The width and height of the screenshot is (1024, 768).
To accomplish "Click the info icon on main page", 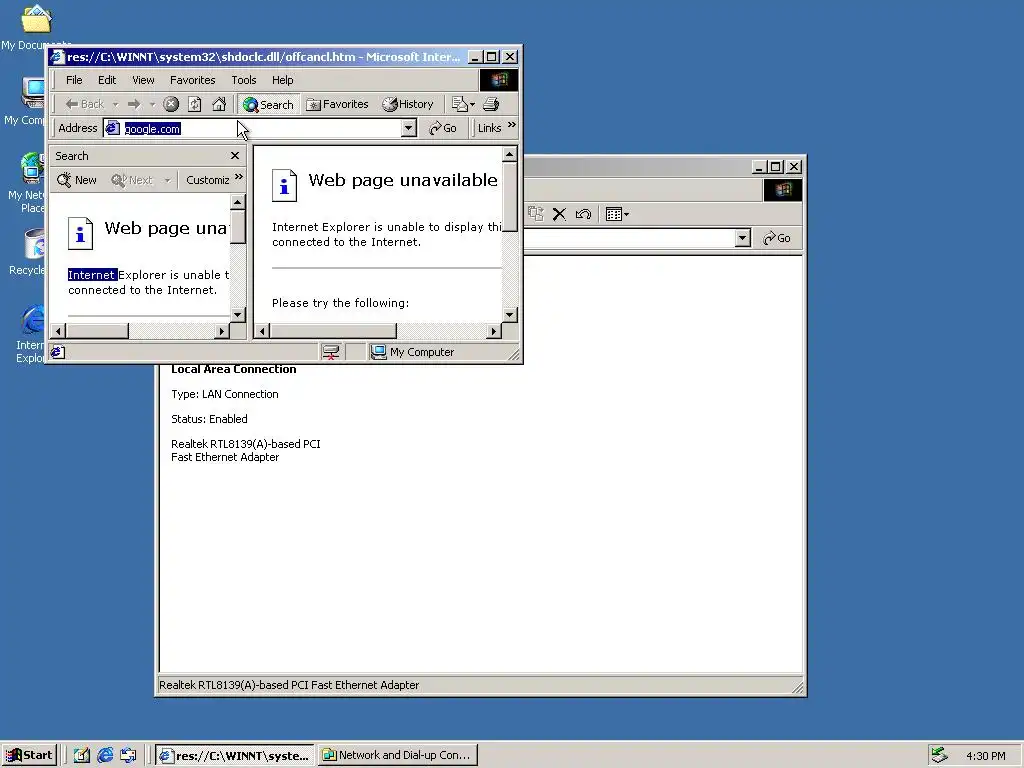I will [284, 185].
